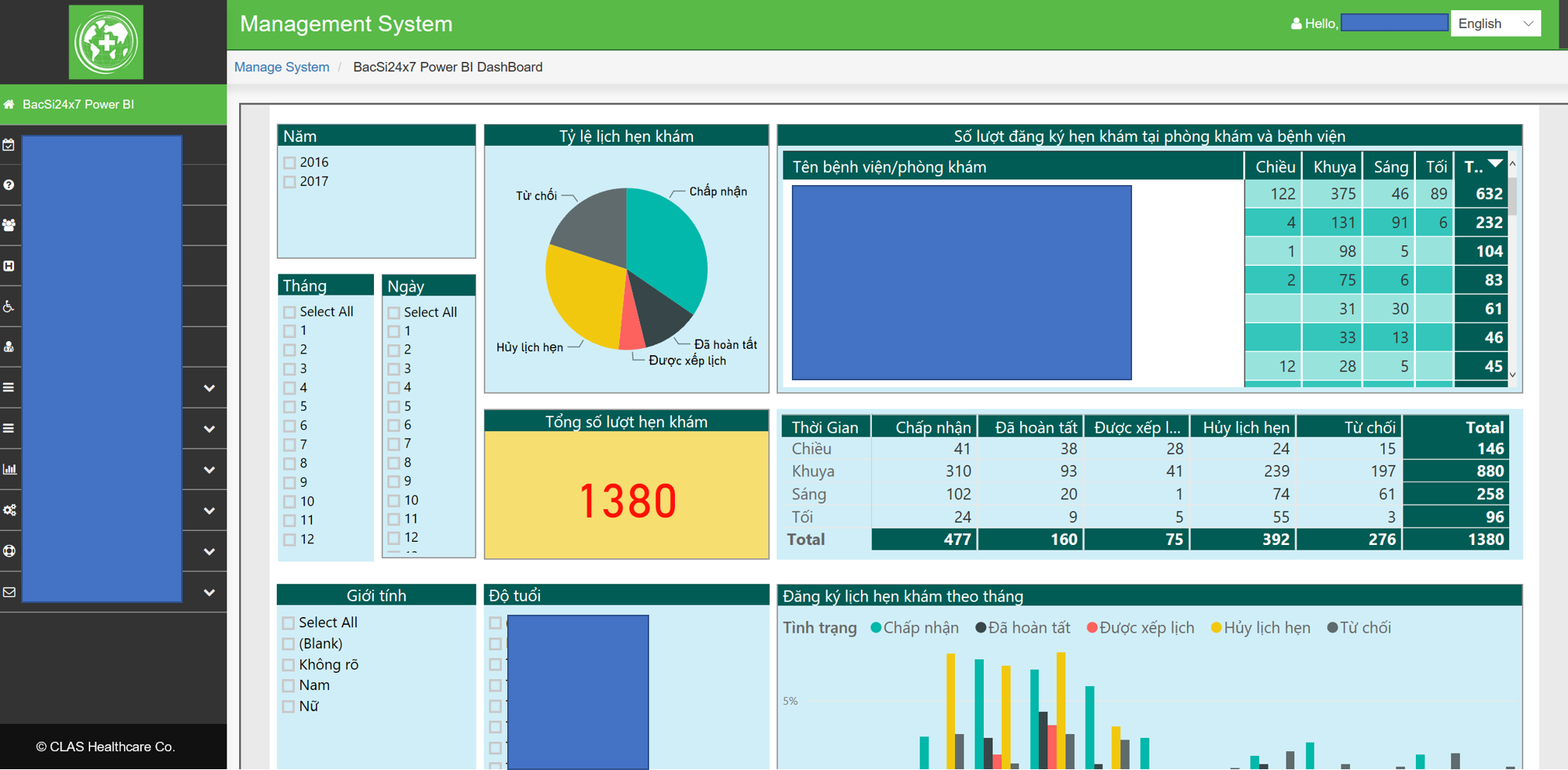1568x770 pixels.
Task: Click the Khuya column header in hospital table
Action: pos(1334,167)
